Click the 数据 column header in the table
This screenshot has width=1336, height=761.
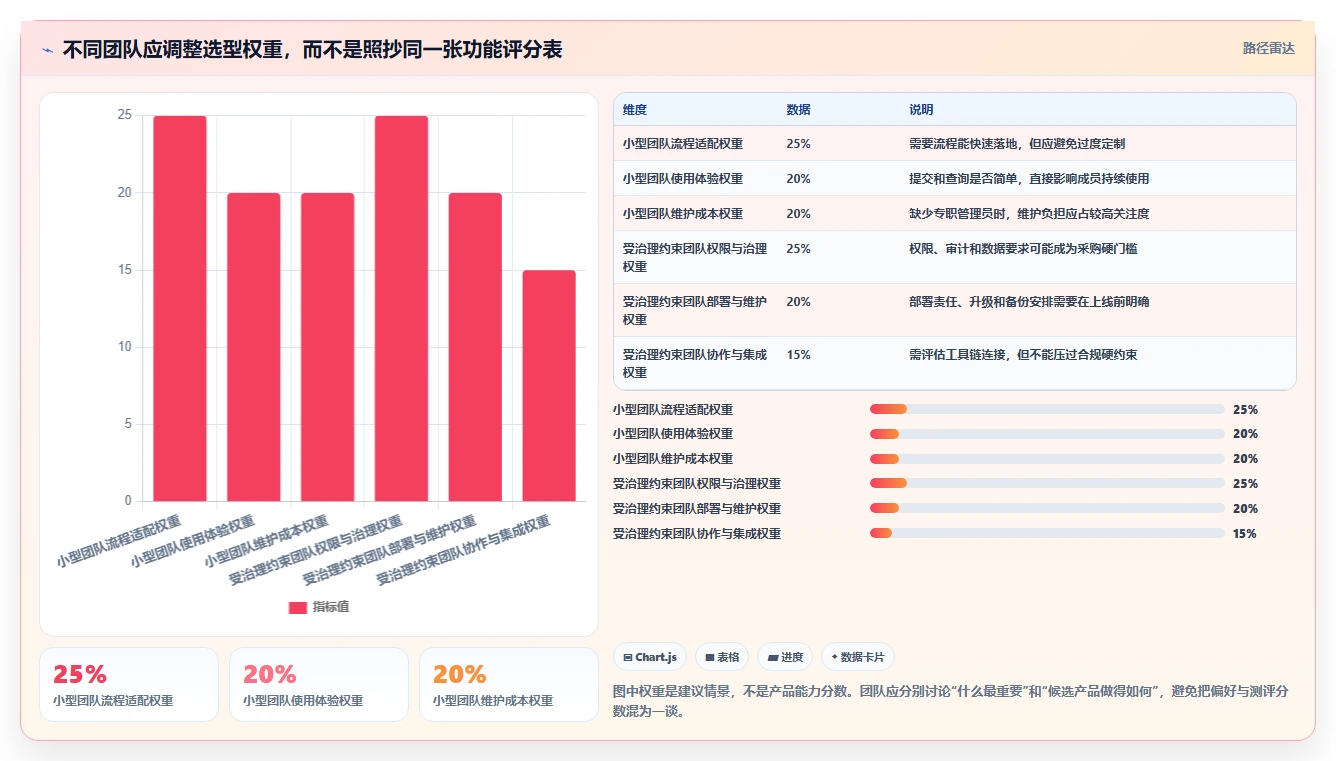(x=798, y=109)
